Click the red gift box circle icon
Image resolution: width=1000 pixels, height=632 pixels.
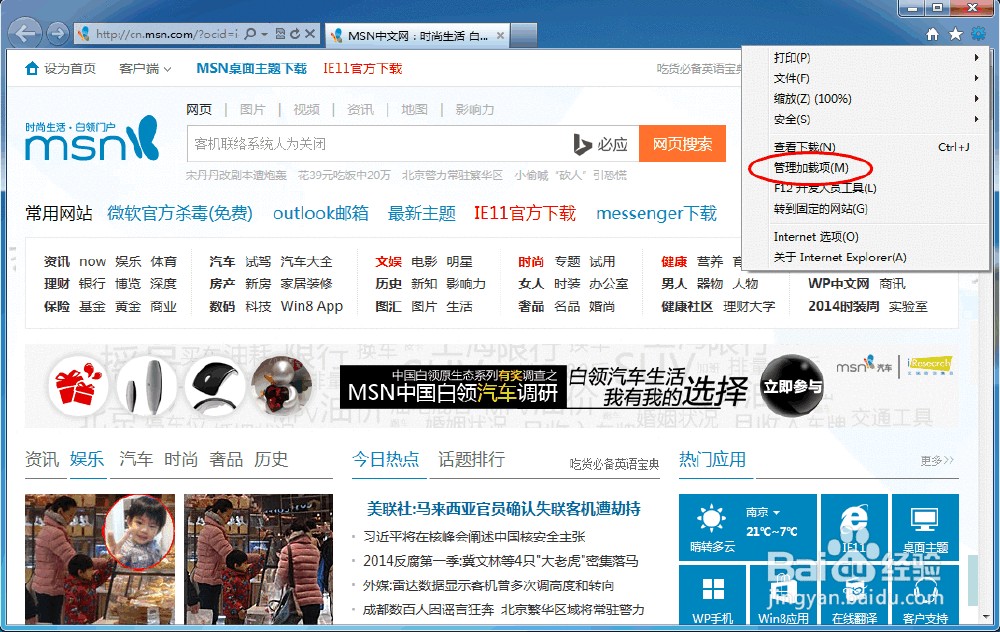[78, 386]
